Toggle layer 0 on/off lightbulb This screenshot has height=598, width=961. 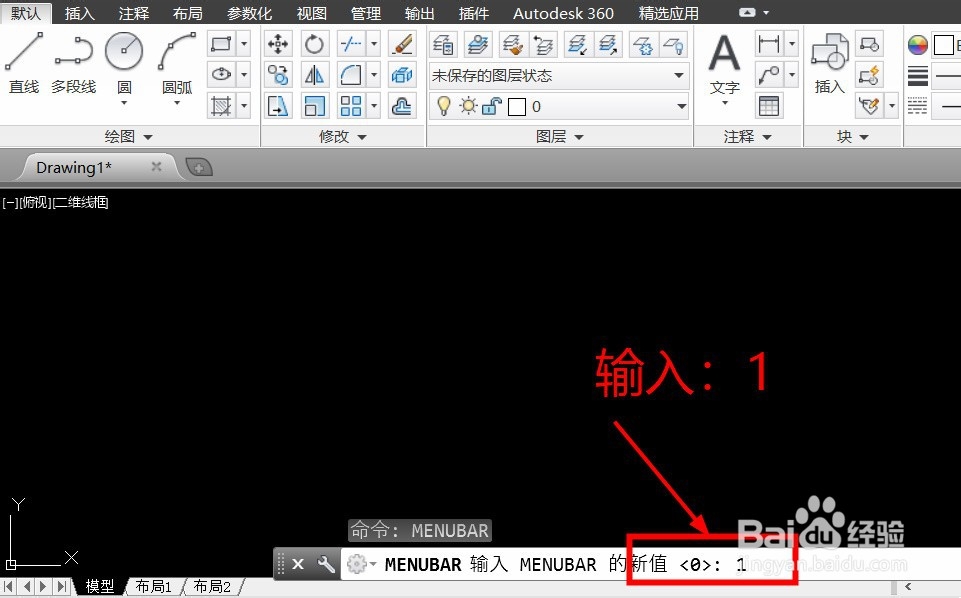(x=444, y=107)
